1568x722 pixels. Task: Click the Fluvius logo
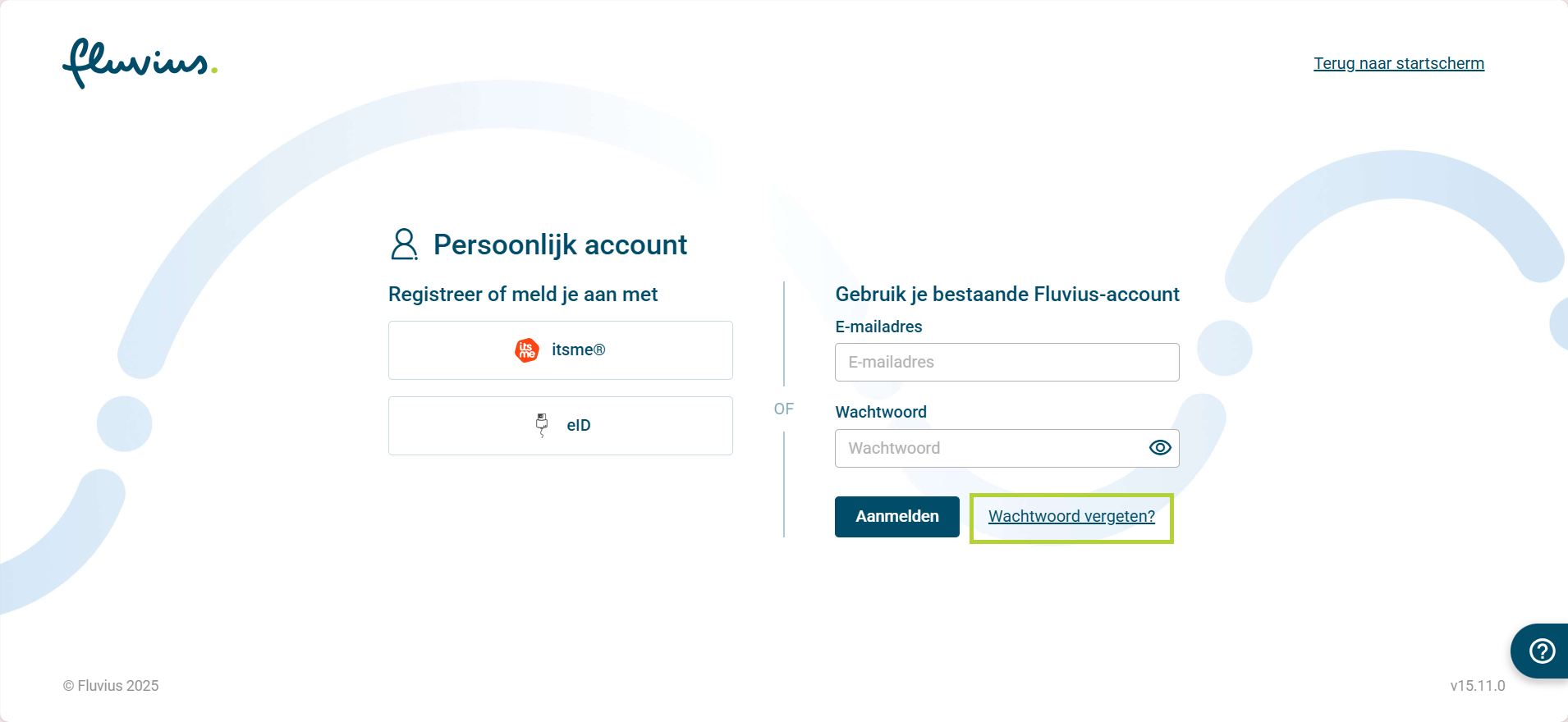pos(140,63)
